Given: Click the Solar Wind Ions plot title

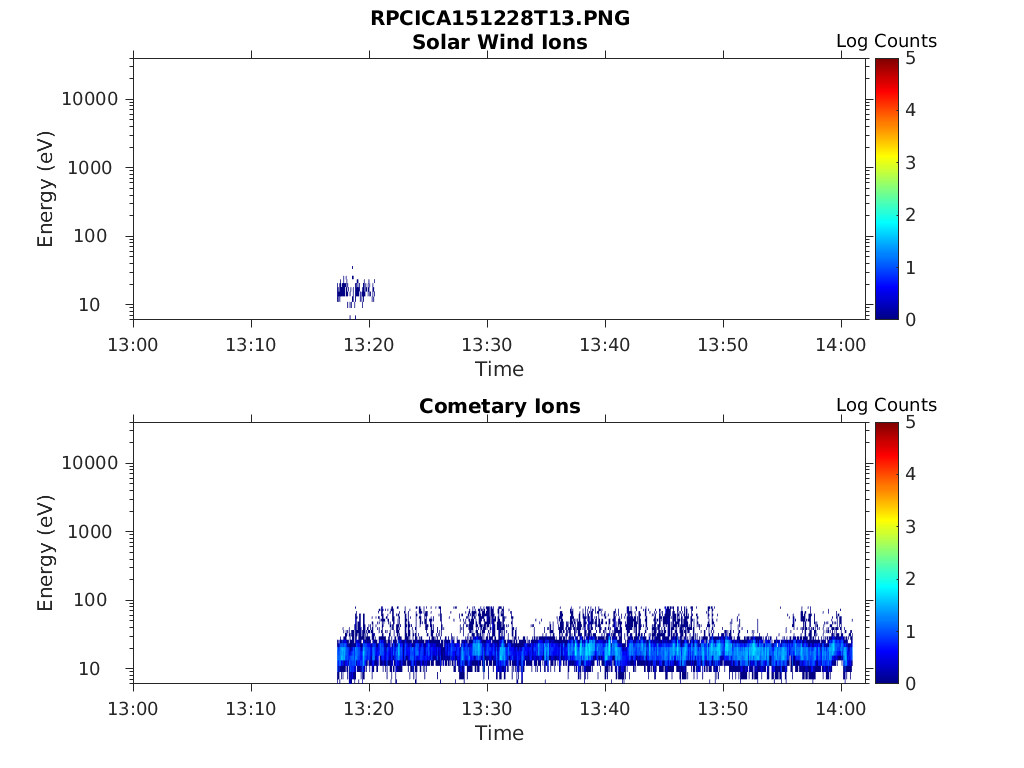Looking at the screenshot, I should click(x=499, y=42).
